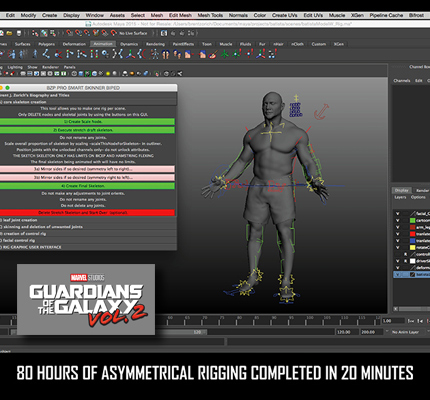Expand the leaf joint creation section
This screenshot has width=430, height=400.
pos(88,220)
